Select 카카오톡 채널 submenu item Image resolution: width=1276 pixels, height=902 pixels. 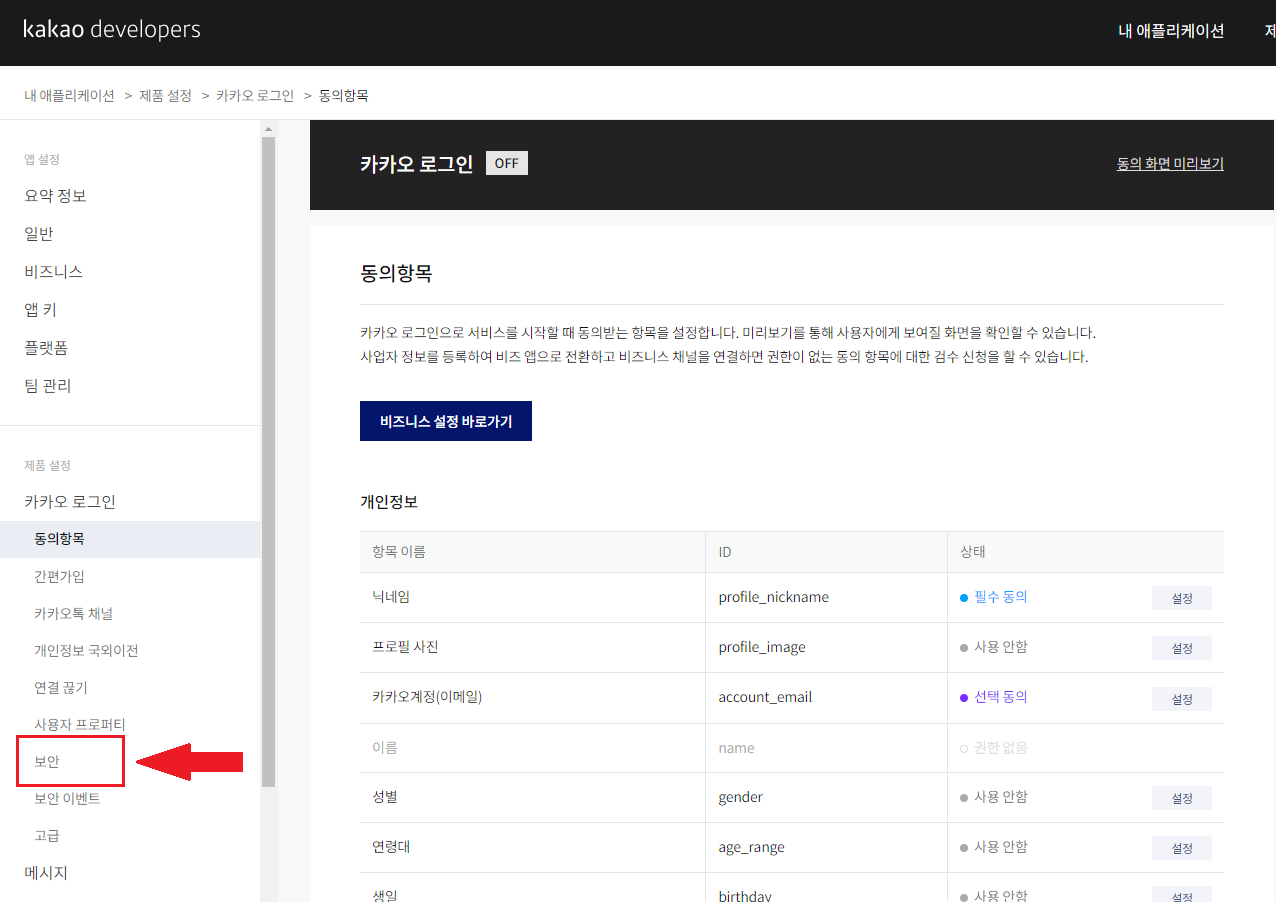[73, 613]
